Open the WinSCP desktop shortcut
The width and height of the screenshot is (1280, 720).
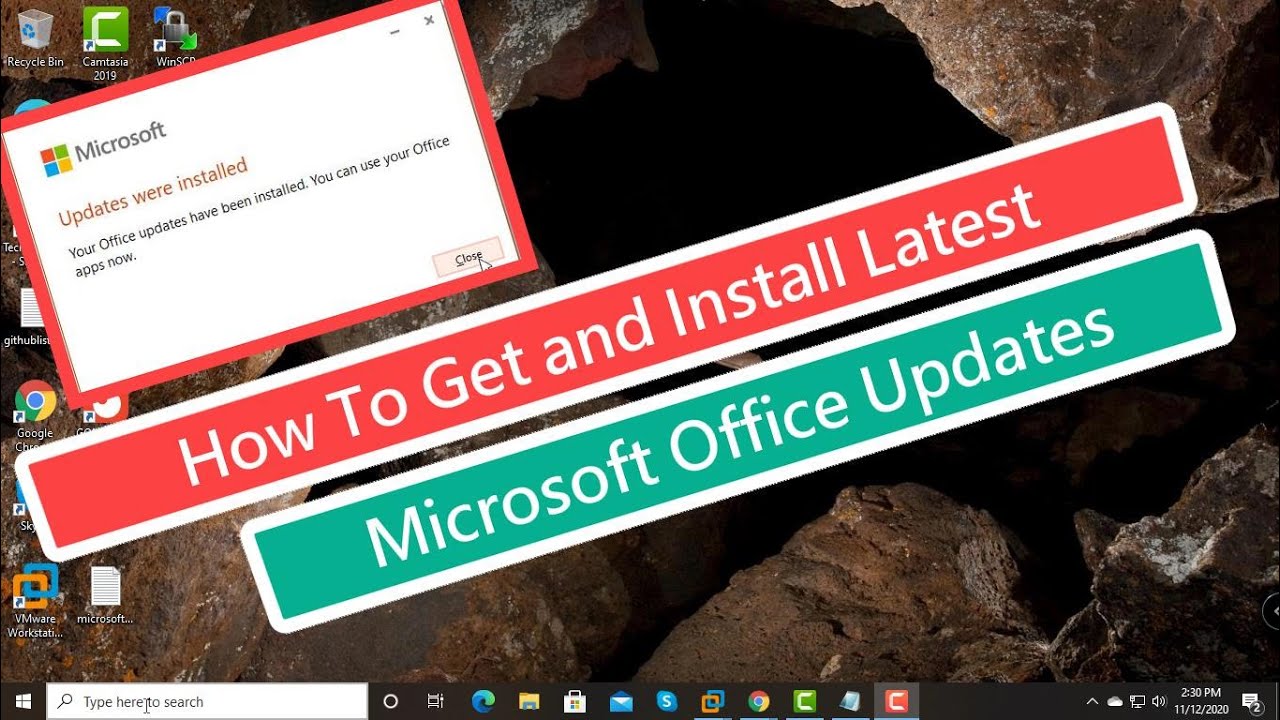tap(175, 38)
